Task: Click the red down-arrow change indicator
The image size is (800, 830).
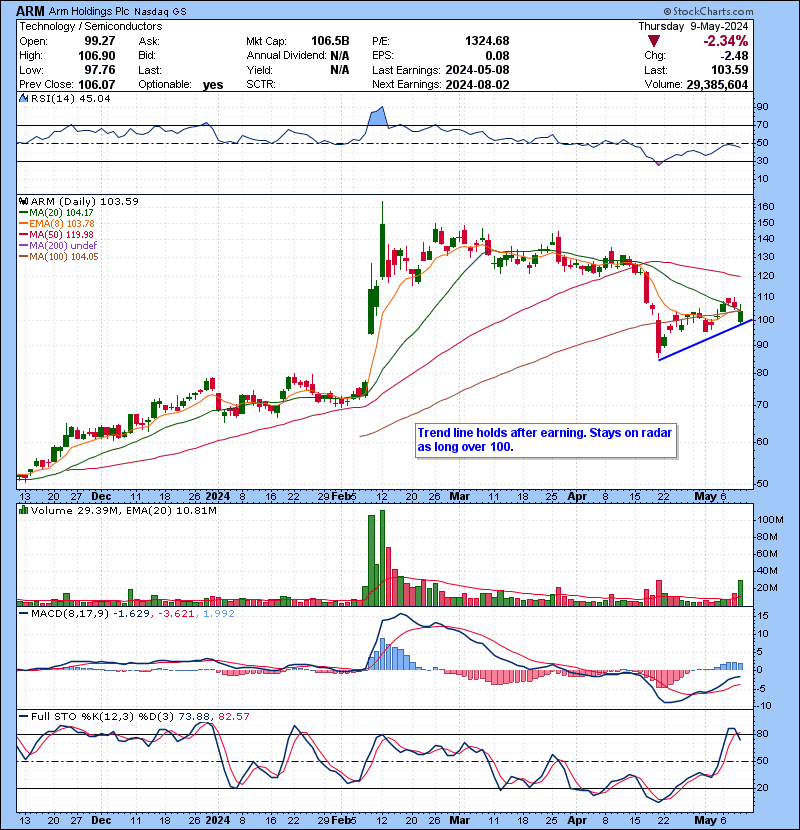Action: (654, 41)
